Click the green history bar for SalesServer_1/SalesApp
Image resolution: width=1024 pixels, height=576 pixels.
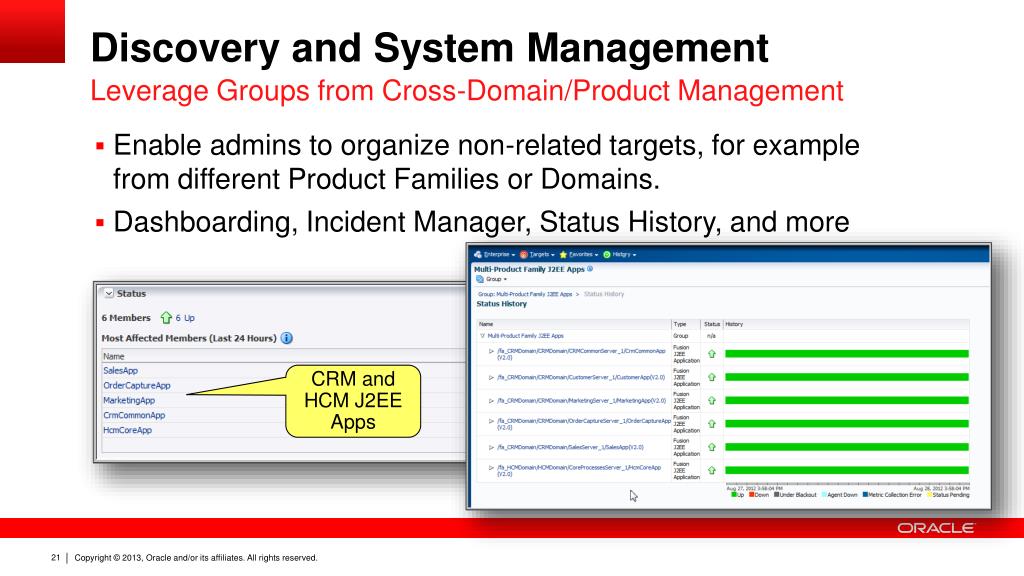pyautogui.click(x=846, y=447)
